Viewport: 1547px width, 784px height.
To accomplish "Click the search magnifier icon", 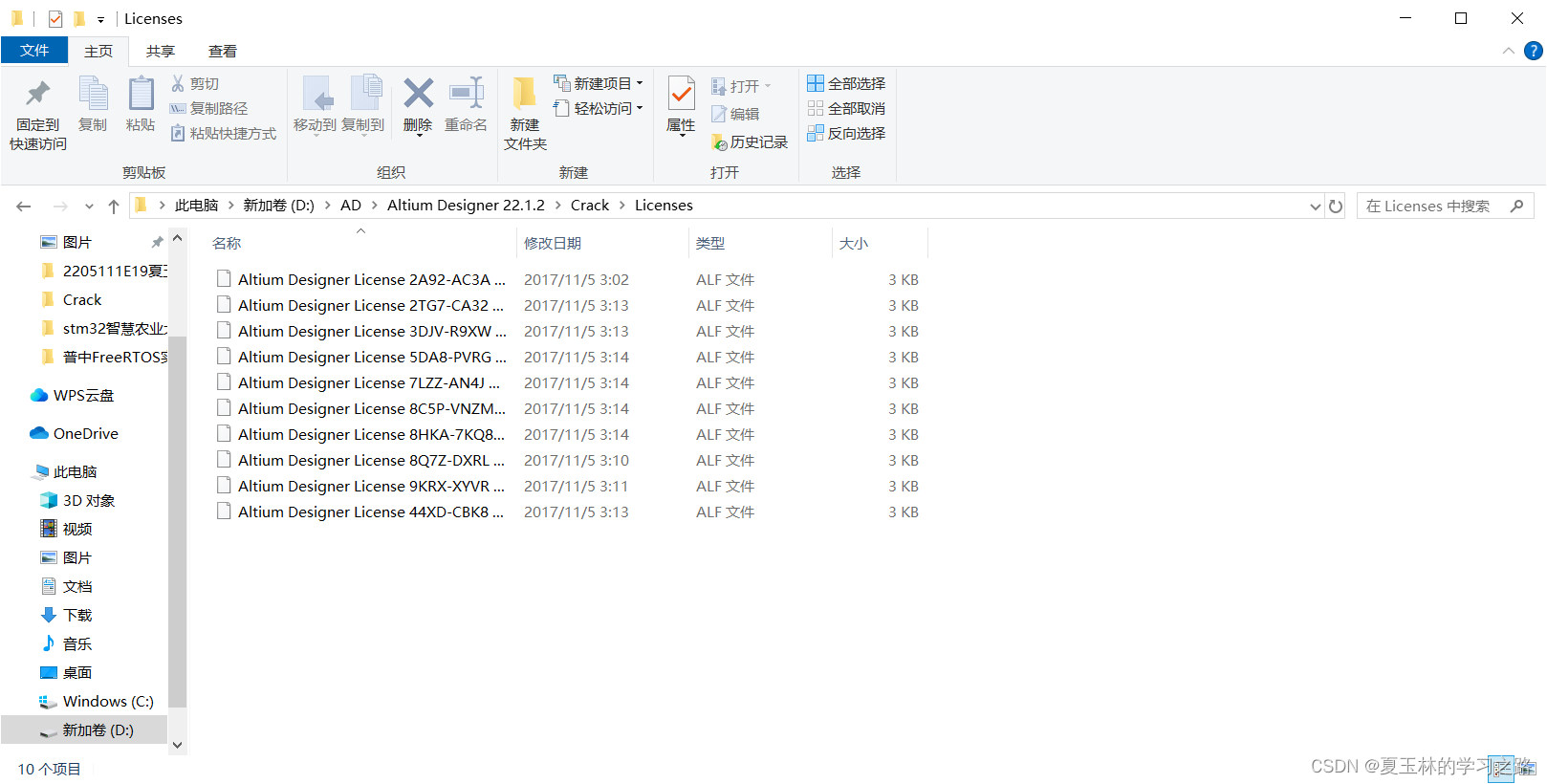I will (1517, 206).
